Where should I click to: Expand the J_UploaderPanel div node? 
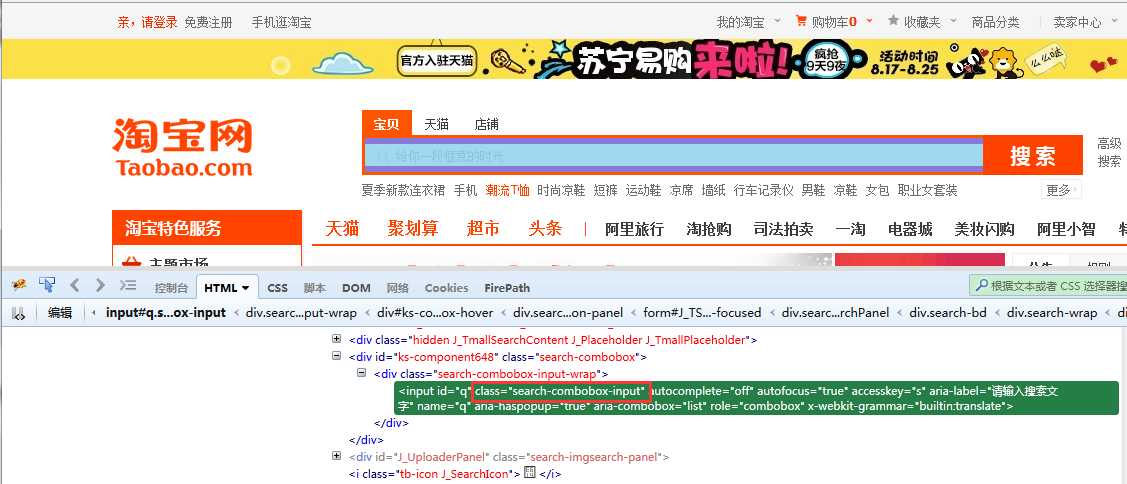click(x=336, y=456)
